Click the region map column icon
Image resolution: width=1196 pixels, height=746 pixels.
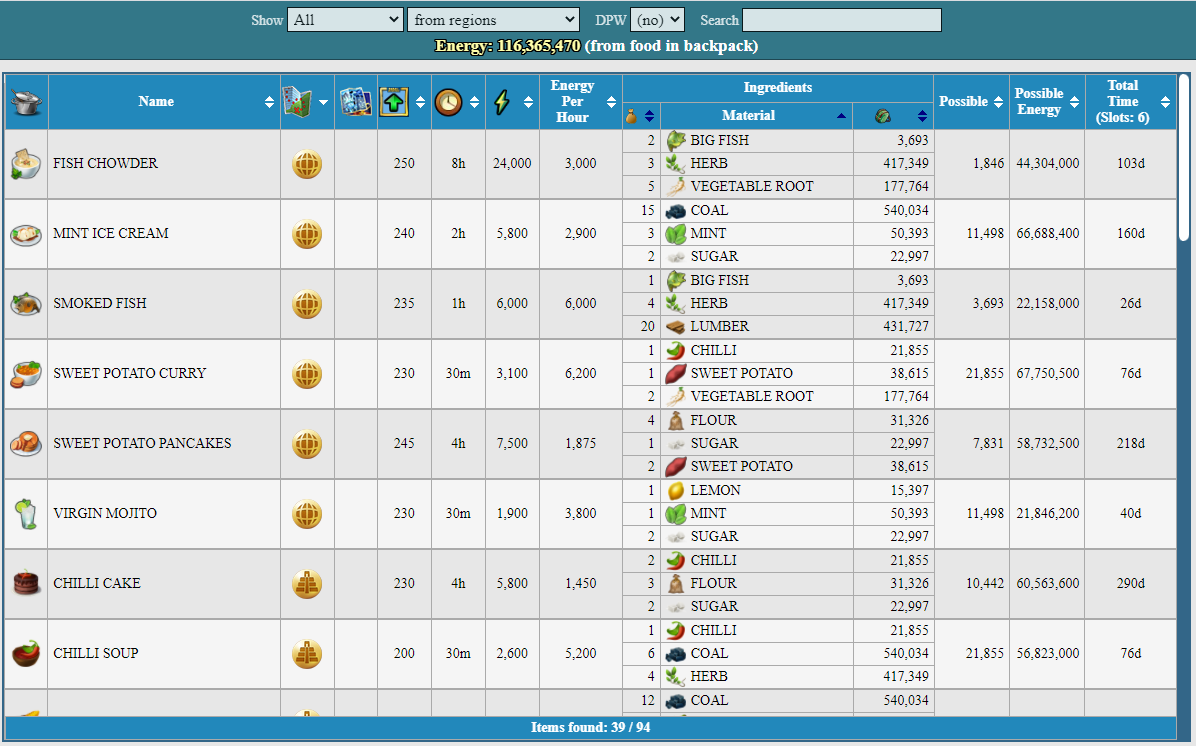(x=297, y=101)
